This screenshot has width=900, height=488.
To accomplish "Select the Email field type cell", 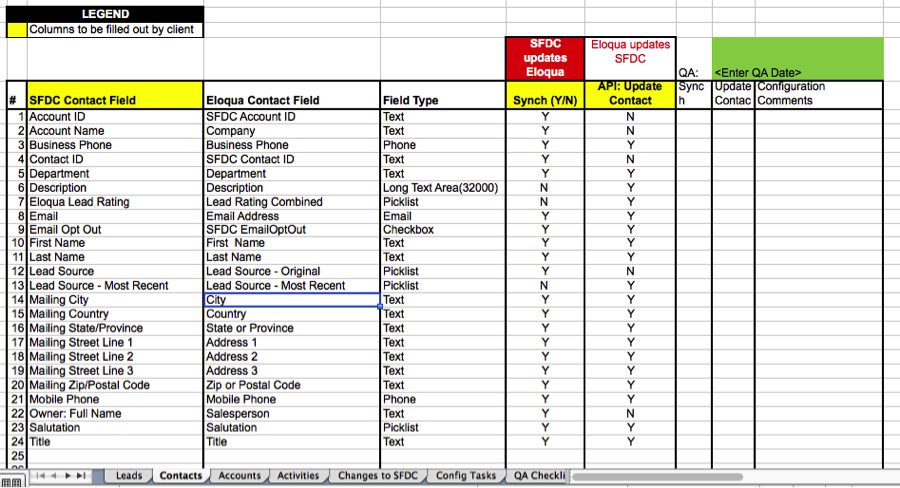I will click(443, 216).
